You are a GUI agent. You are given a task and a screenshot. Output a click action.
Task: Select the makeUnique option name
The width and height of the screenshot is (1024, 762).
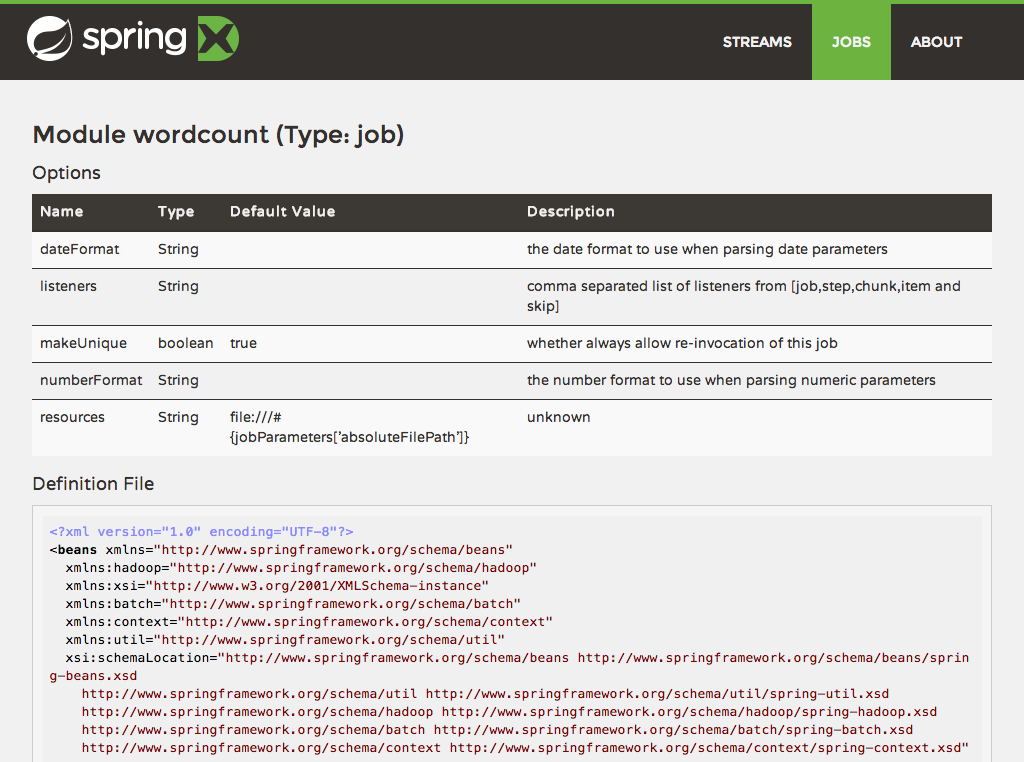83,343
